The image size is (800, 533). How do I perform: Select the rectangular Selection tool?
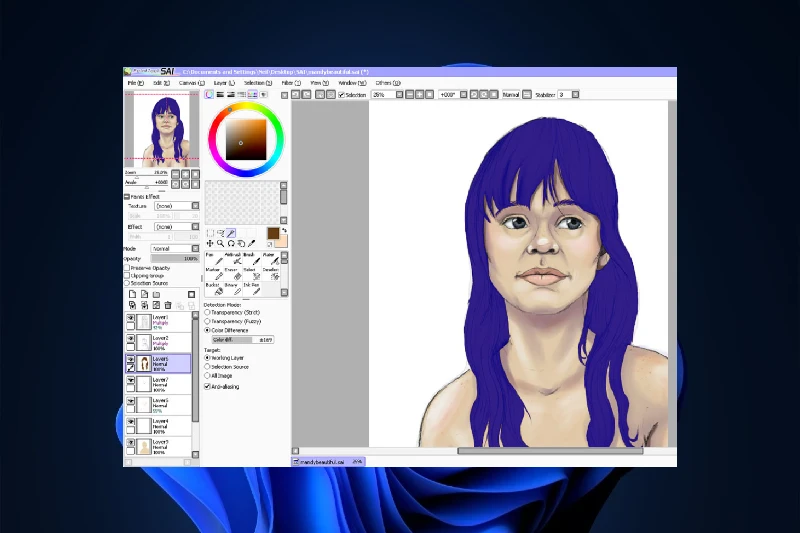click(x=210, y=233)
